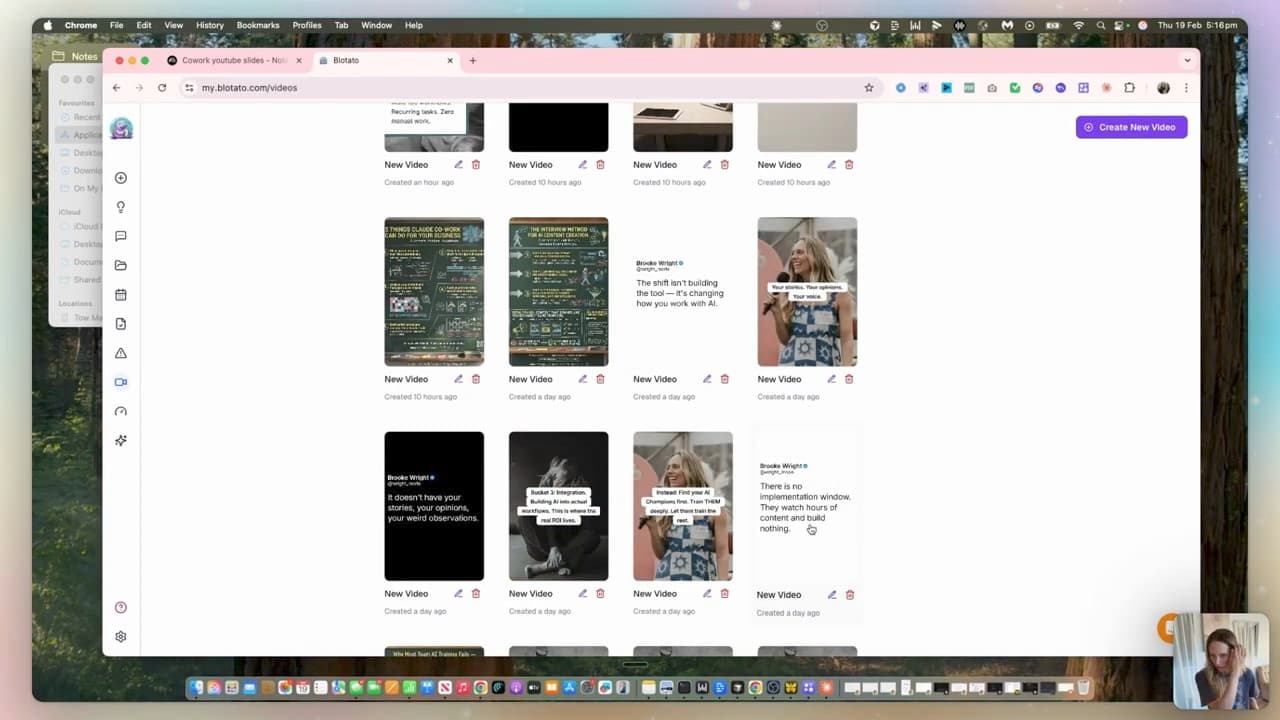
Task: Open the warning triangle icon in sidebar
Action: (x=121, y=353)
